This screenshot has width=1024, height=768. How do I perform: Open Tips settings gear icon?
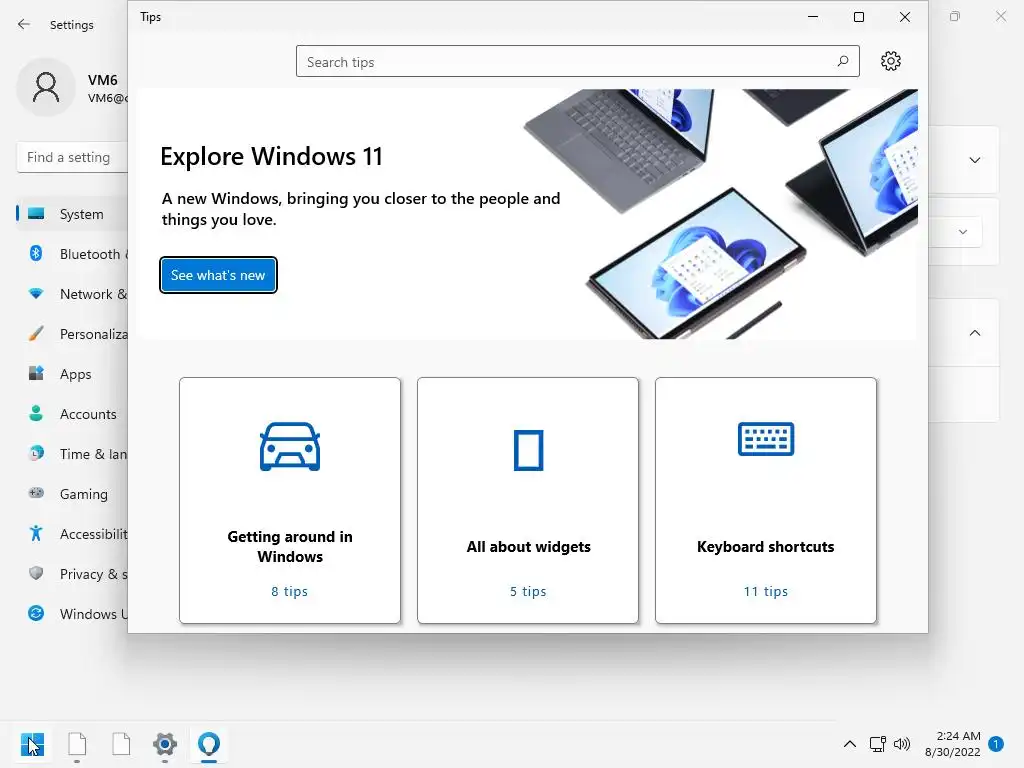891,61
